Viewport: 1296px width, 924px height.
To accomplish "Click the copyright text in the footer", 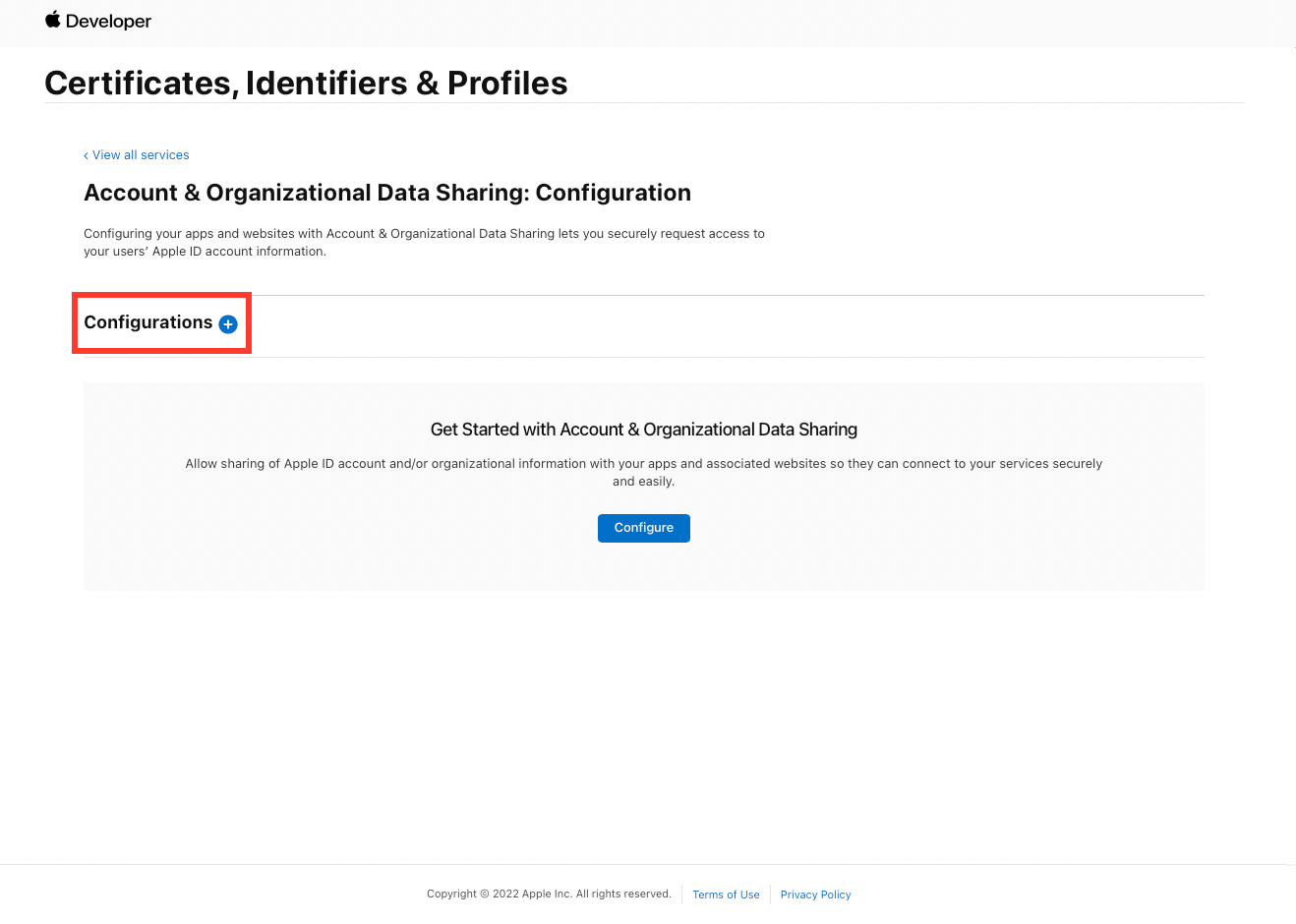I will point(549,894).
